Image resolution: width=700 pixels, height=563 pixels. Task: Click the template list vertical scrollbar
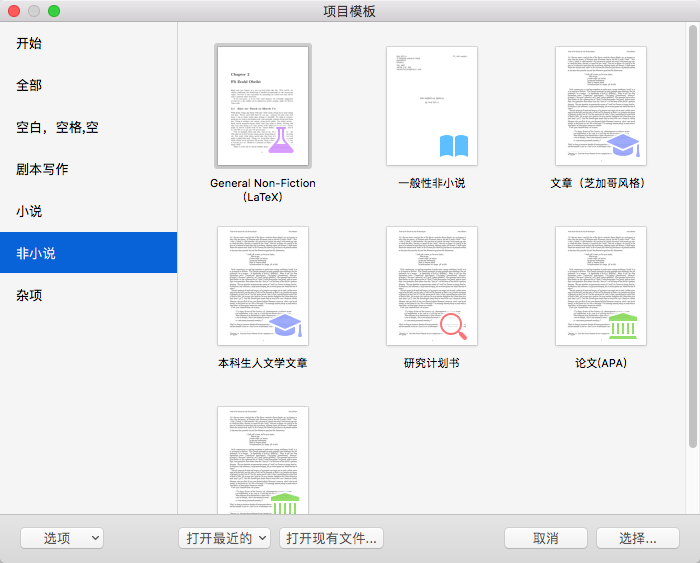692,237
